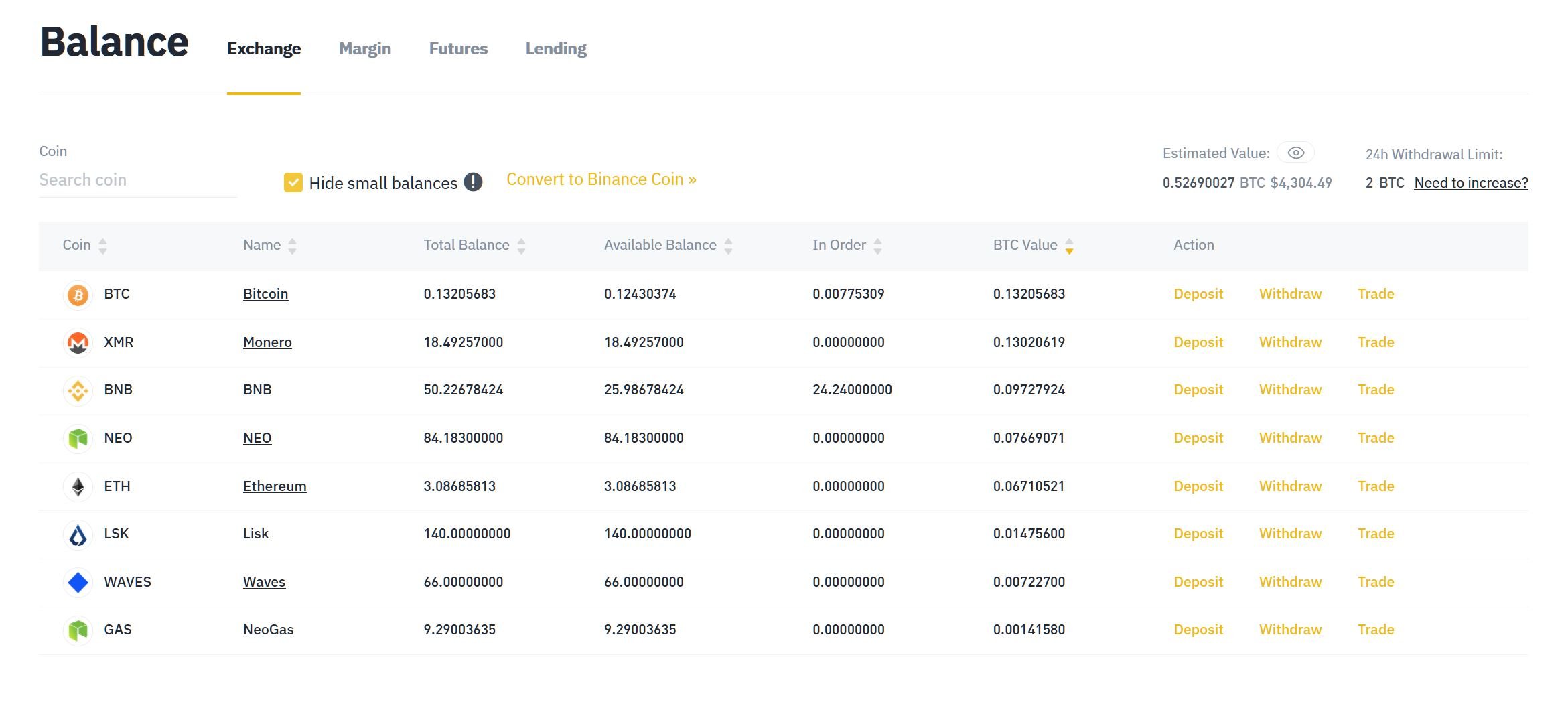This screenshot has height=724, width=1568.
Task: Deposit in the XMR row
Action: click(1198, 342)
